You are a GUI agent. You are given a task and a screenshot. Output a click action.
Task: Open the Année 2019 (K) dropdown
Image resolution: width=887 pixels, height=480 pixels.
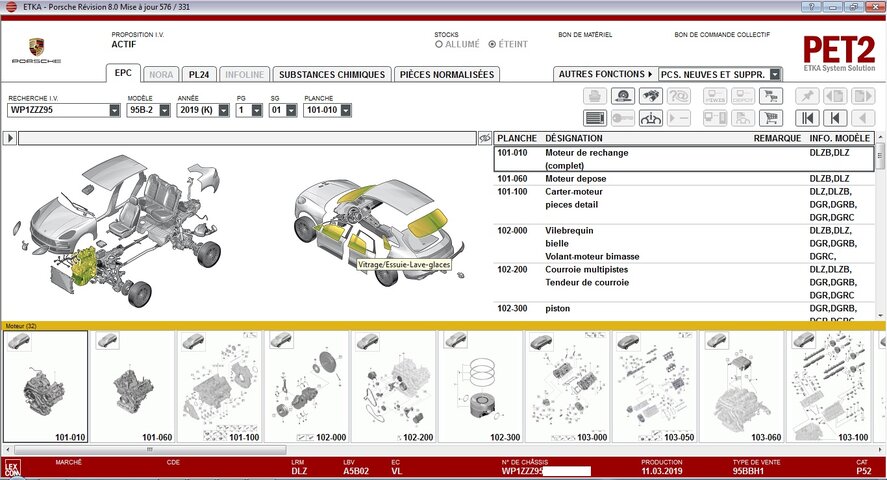(223, 110)
